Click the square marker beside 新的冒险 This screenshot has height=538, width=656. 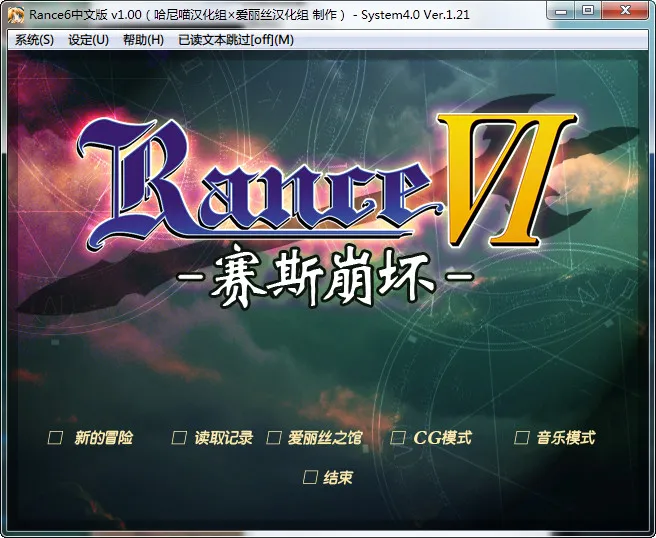(x=56, y=438)
